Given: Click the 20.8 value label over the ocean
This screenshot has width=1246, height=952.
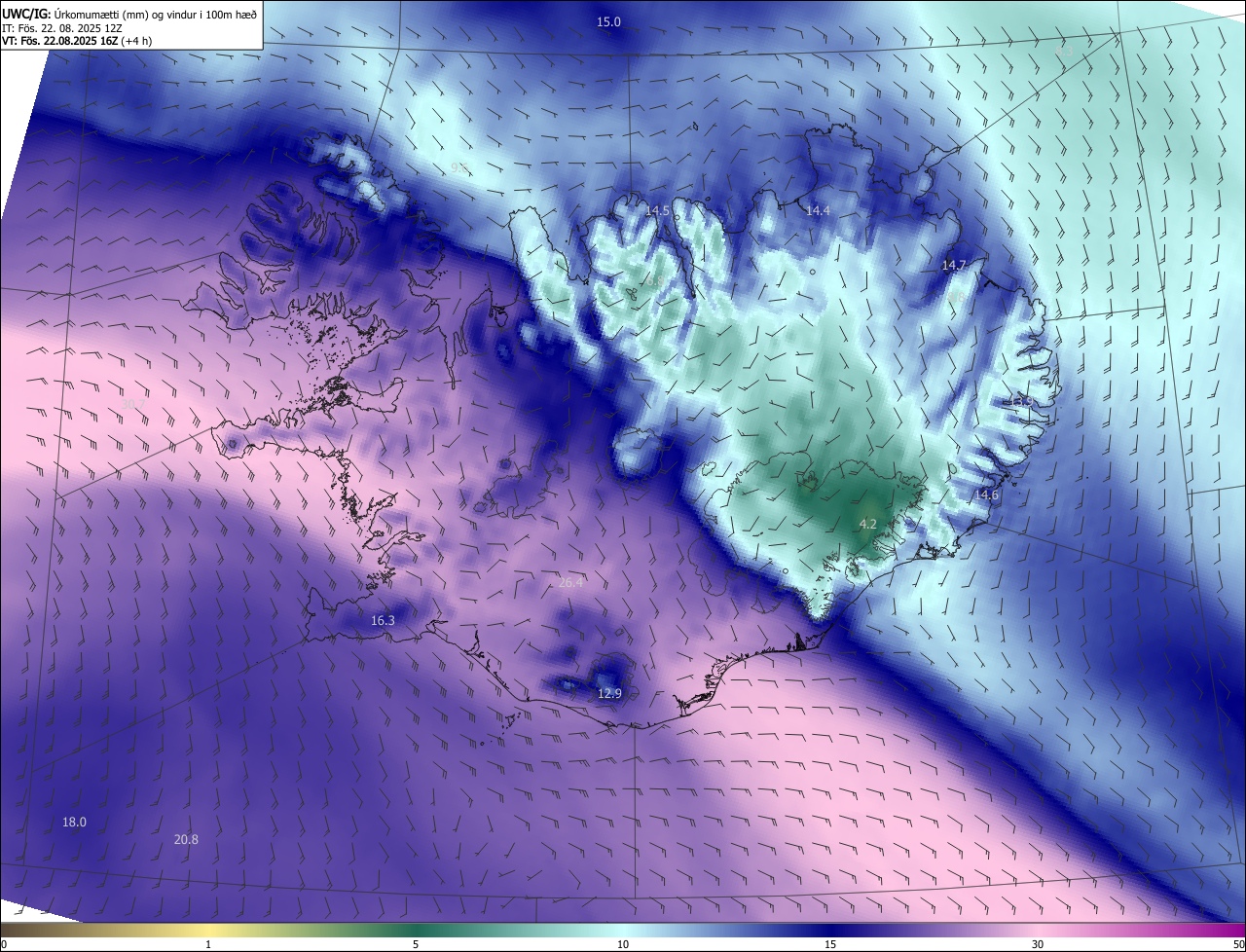Looking at the screenshot, I should click(186, 839).
